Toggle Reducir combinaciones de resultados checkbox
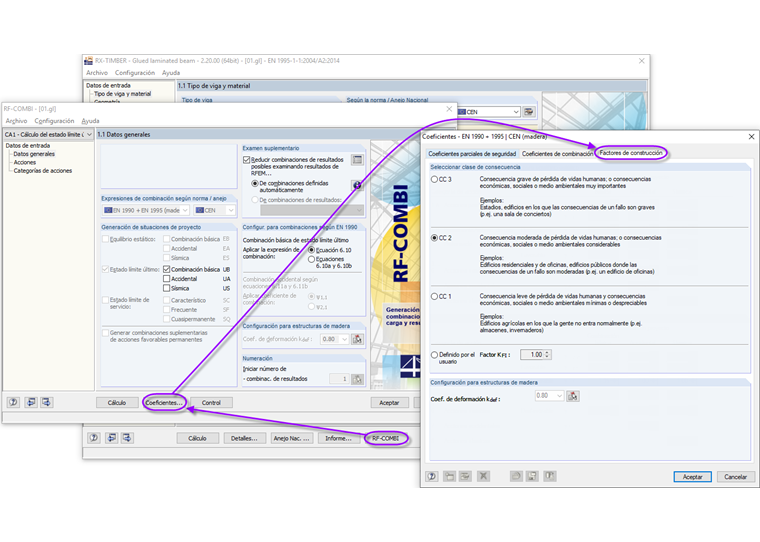The height and width of the screenshot is (542, 760). 246,159
